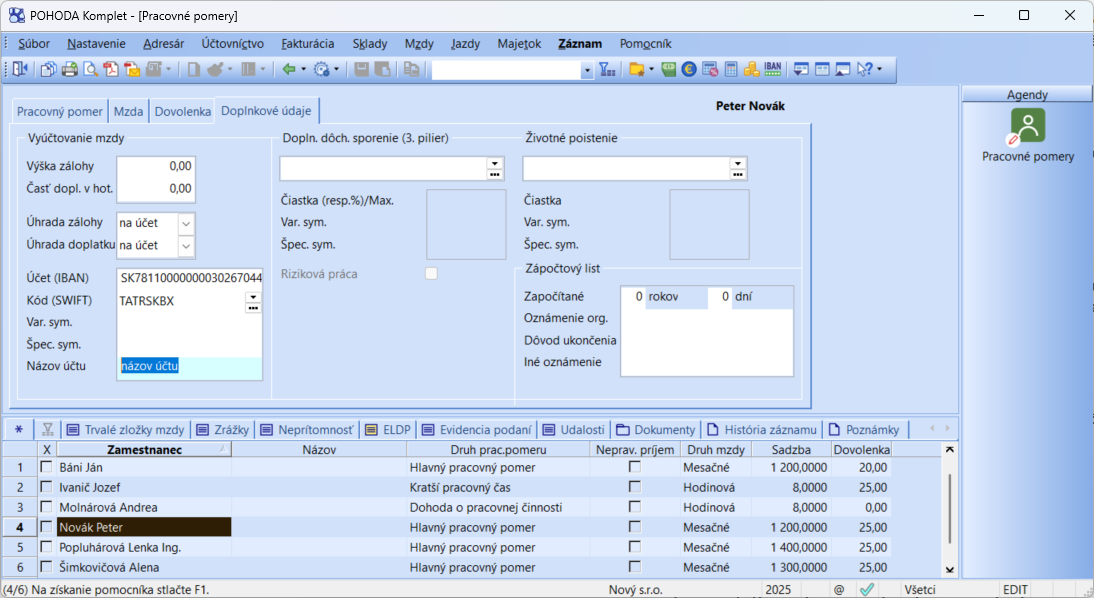Toggle the Riziková práca checkbox
Screen dimensions: 1094x598
[x=431, y=274]
